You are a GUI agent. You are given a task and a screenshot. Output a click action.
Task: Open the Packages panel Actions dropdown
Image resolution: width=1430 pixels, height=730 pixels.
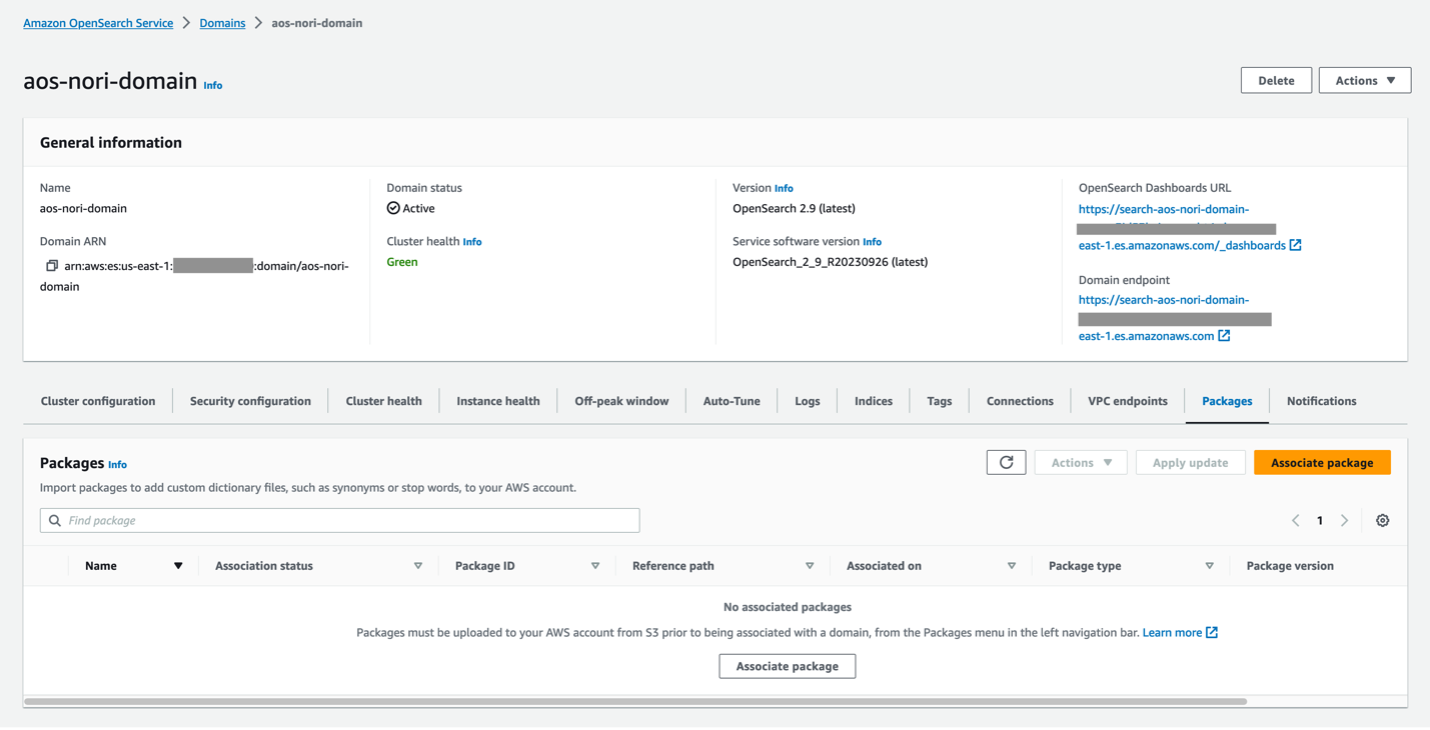tap(1081, 462)
